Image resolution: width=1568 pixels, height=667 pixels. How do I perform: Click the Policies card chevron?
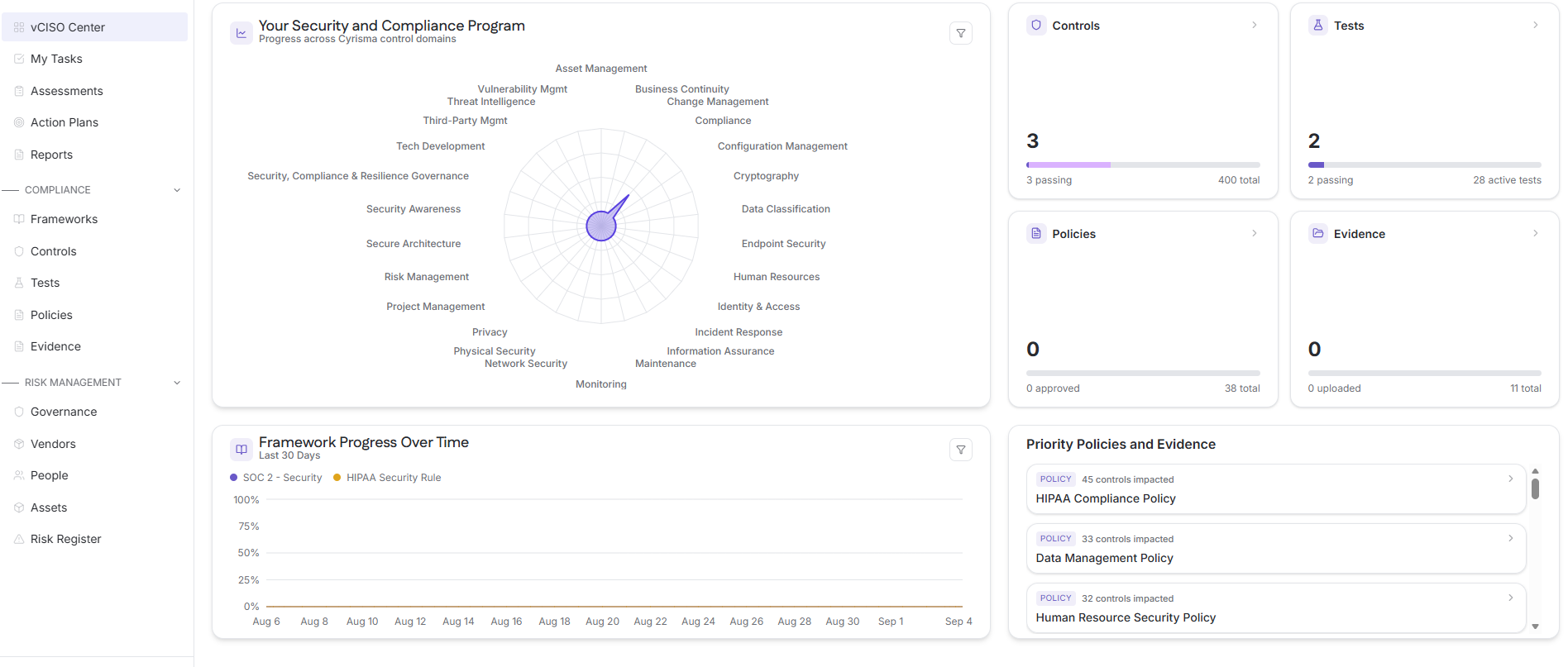tap(1255, 234)
